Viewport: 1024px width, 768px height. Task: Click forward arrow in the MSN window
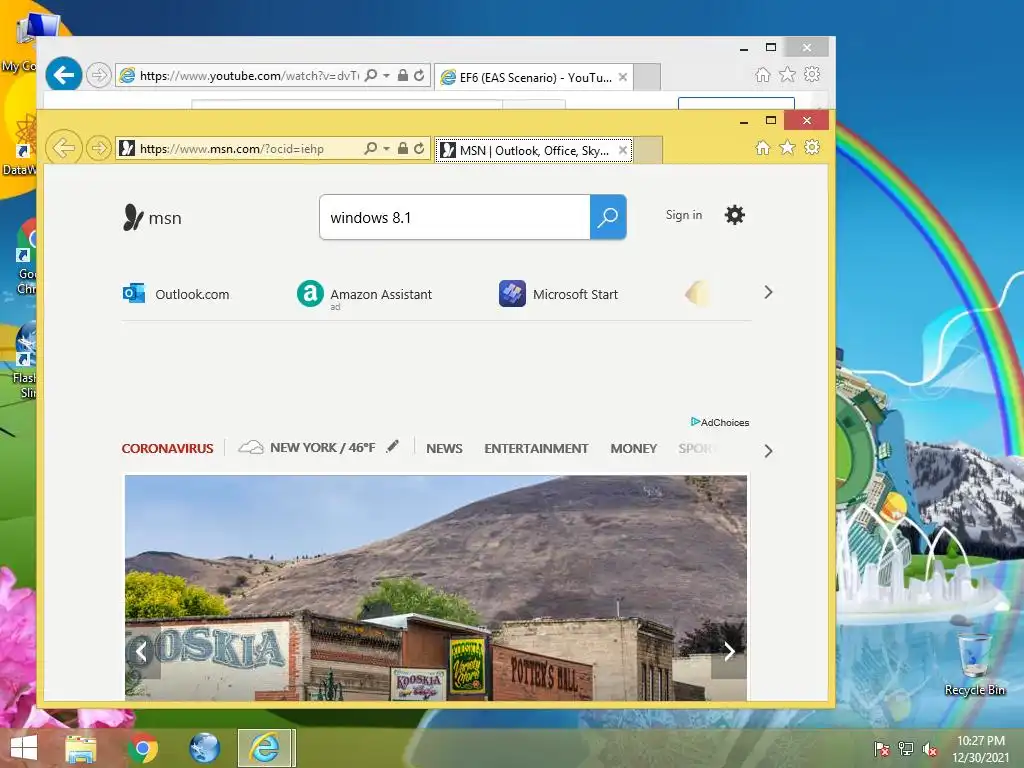pyautogui.click(x=99, y=149)
